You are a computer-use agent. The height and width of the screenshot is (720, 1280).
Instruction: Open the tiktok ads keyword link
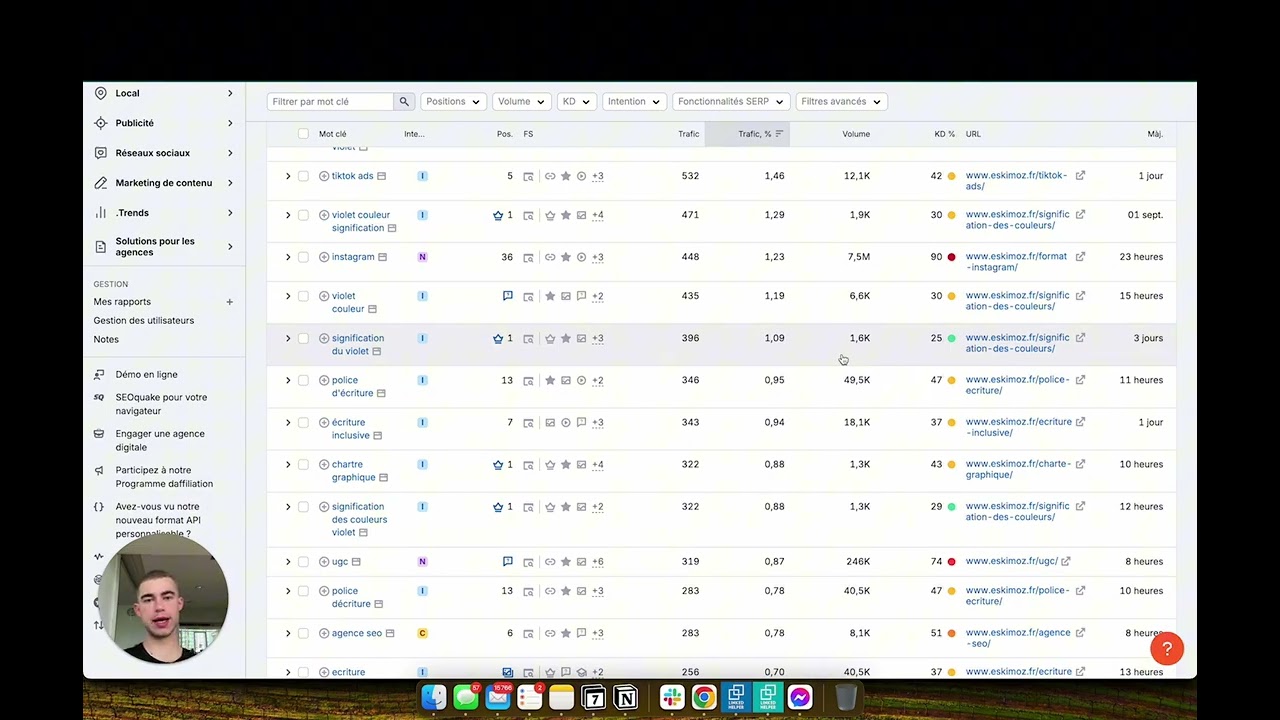coord(352,176)
